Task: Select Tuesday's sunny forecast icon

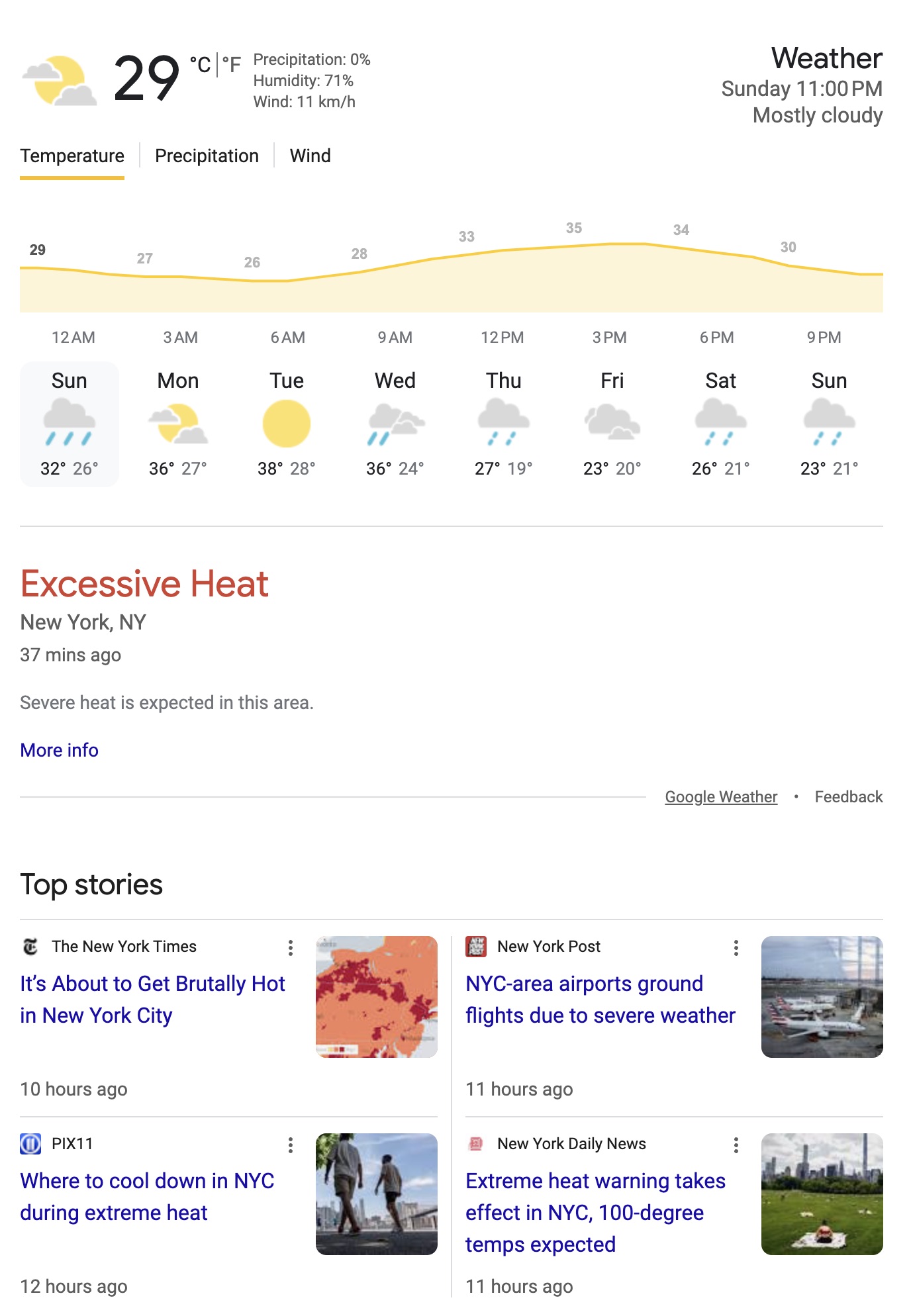Action: point(287,424)
